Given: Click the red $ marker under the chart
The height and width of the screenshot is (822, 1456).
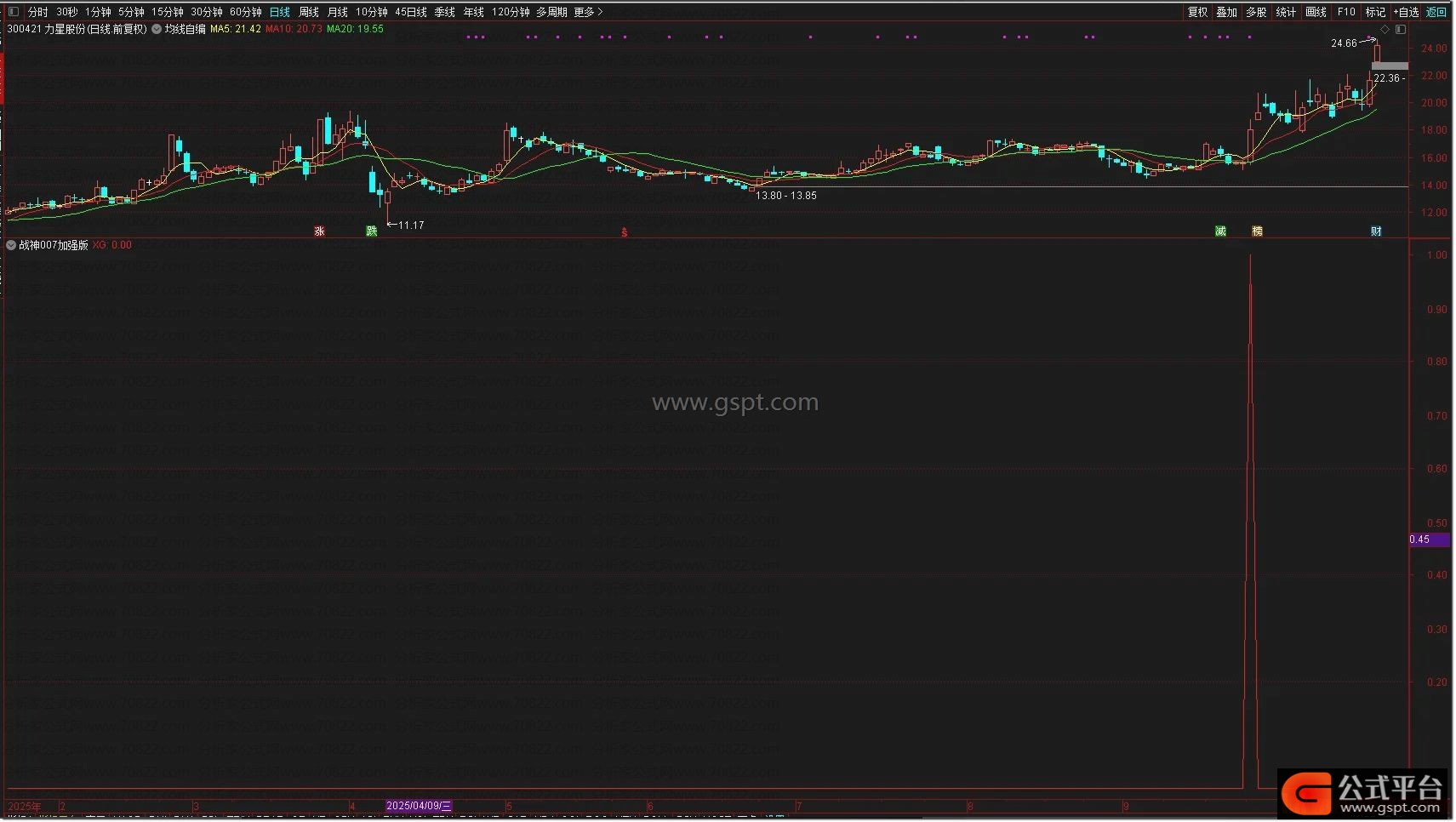Looking at the screenshot, I should tap(625, 232).
